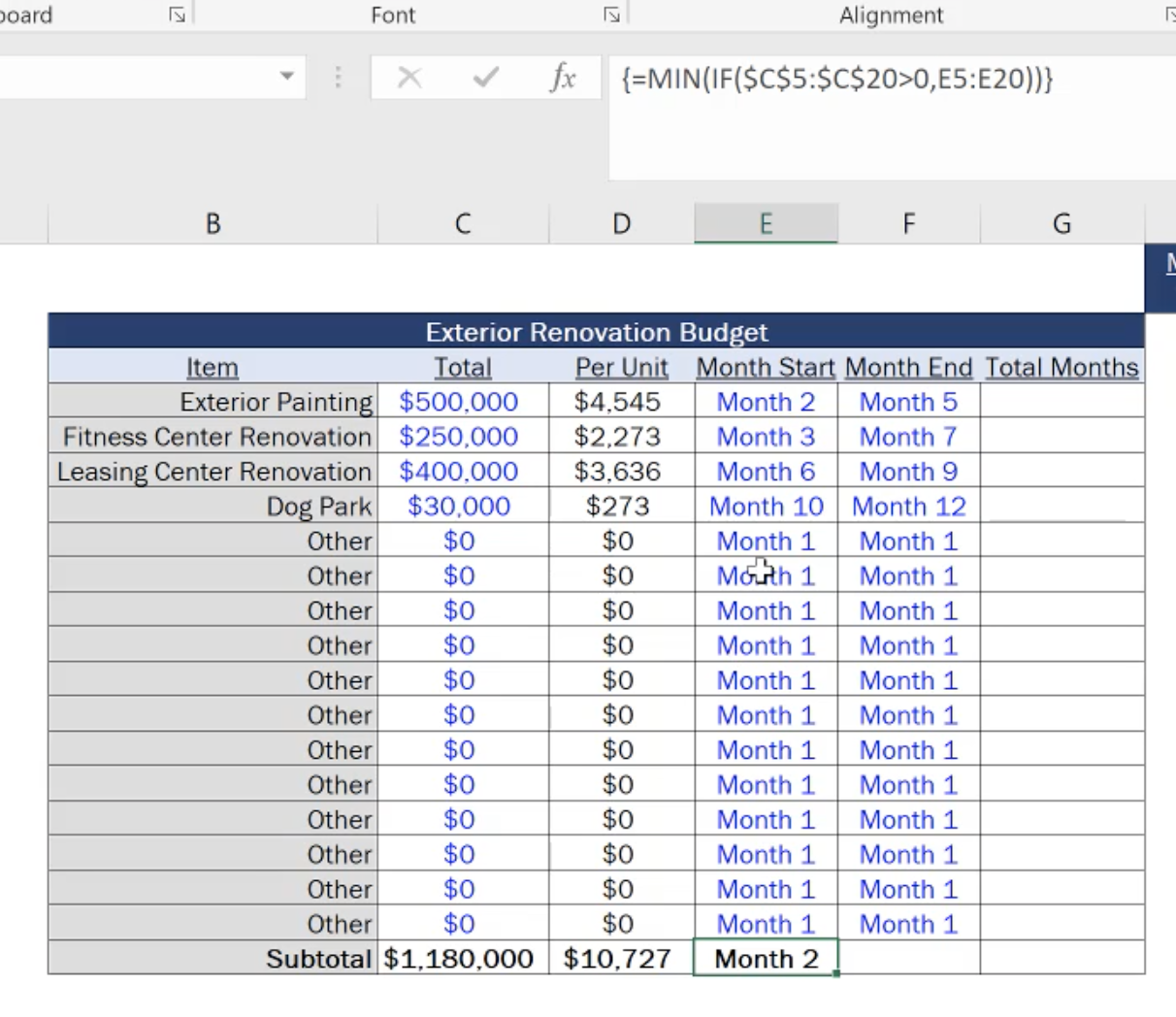Select the Subtotal row Month 2 cell
The height and width of the screenshot is (1017, 1176).
tap(766, 958)
